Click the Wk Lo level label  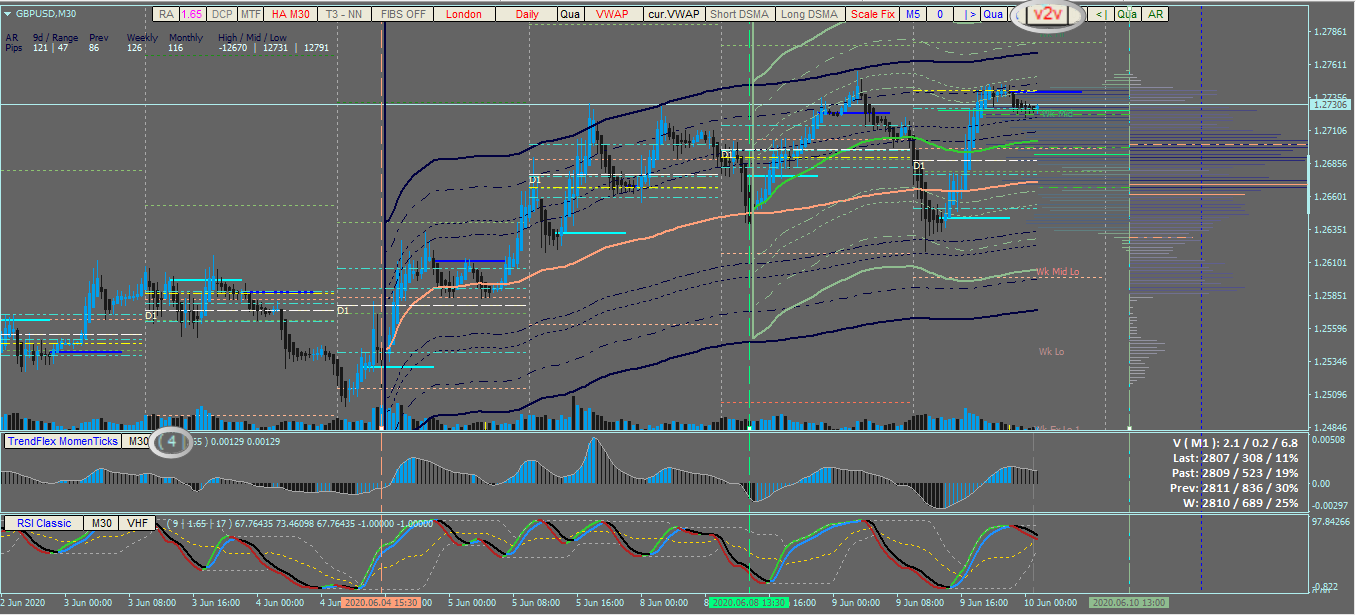(x=1050, y=351)
